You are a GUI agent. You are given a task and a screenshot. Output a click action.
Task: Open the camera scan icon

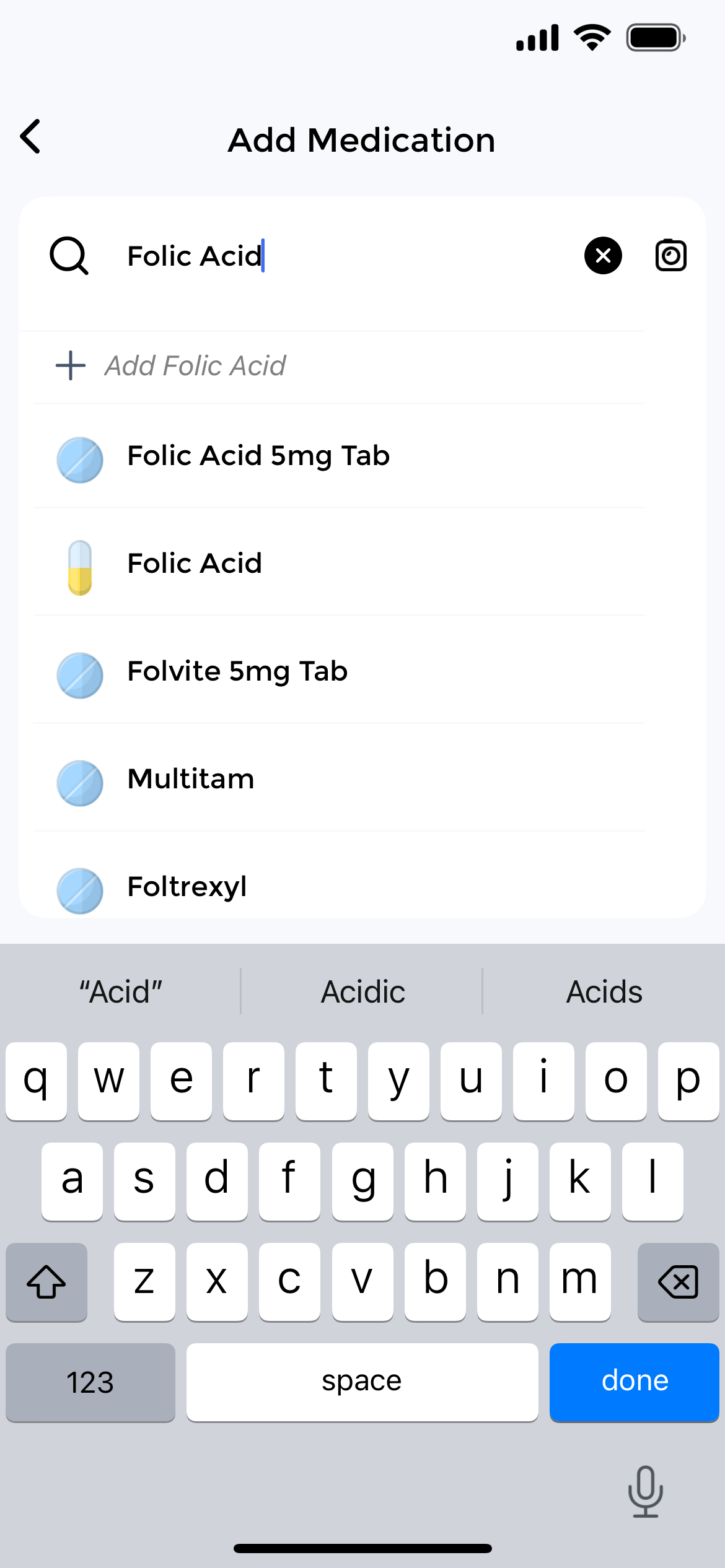pos(670,256)
